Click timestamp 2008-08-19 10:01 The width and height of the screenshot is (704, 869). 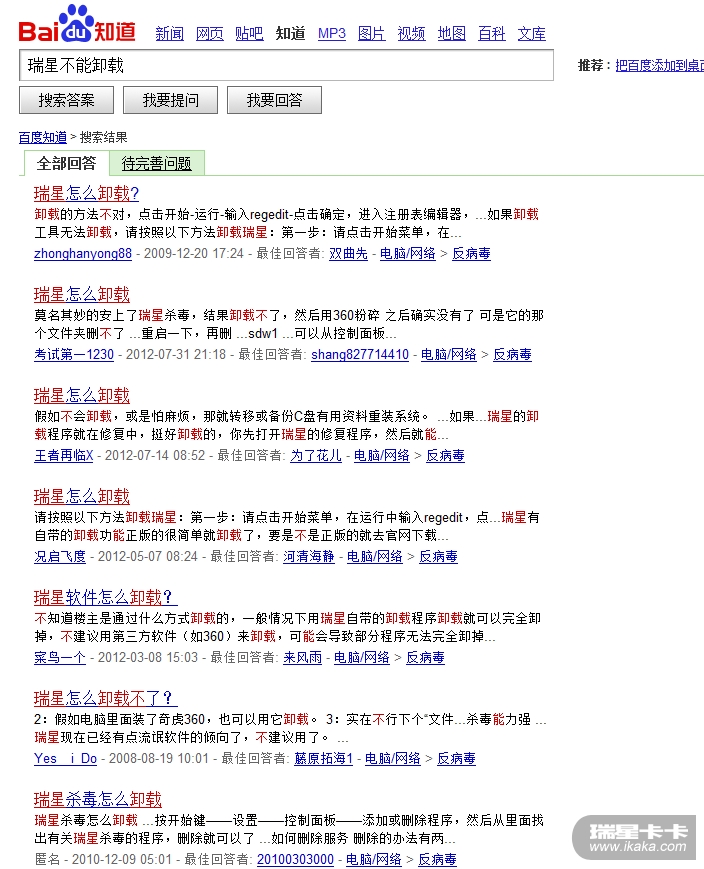159,758
